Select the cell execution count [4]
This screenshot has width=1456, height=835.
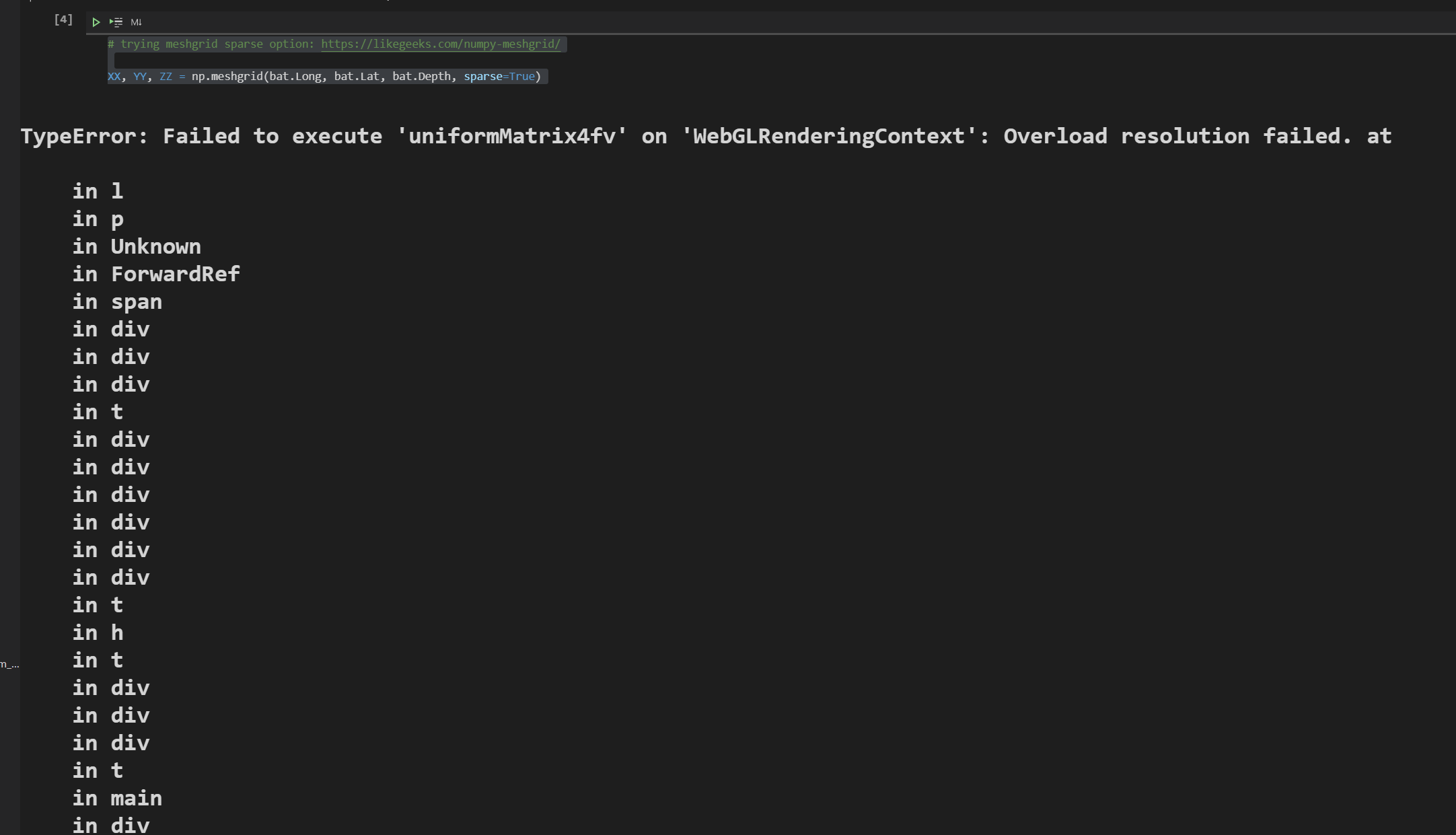point(63,19)
